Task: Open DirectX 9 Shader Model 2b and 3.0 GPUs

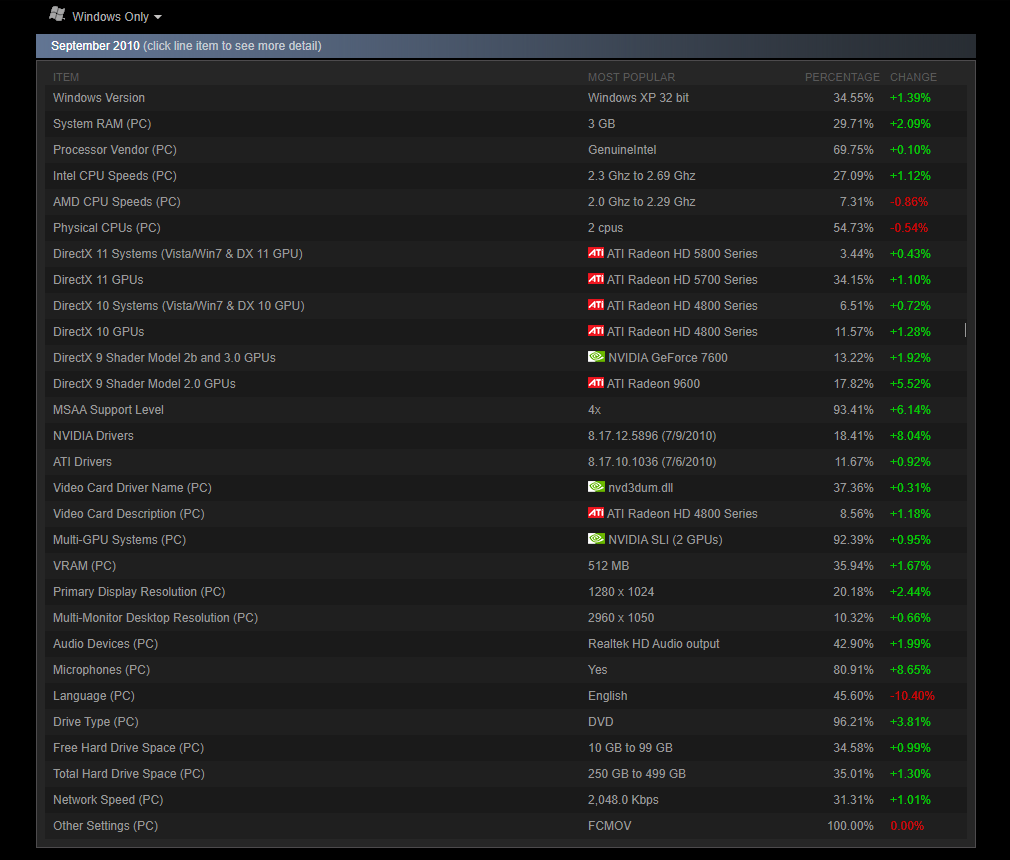Action: coord(506,358)
